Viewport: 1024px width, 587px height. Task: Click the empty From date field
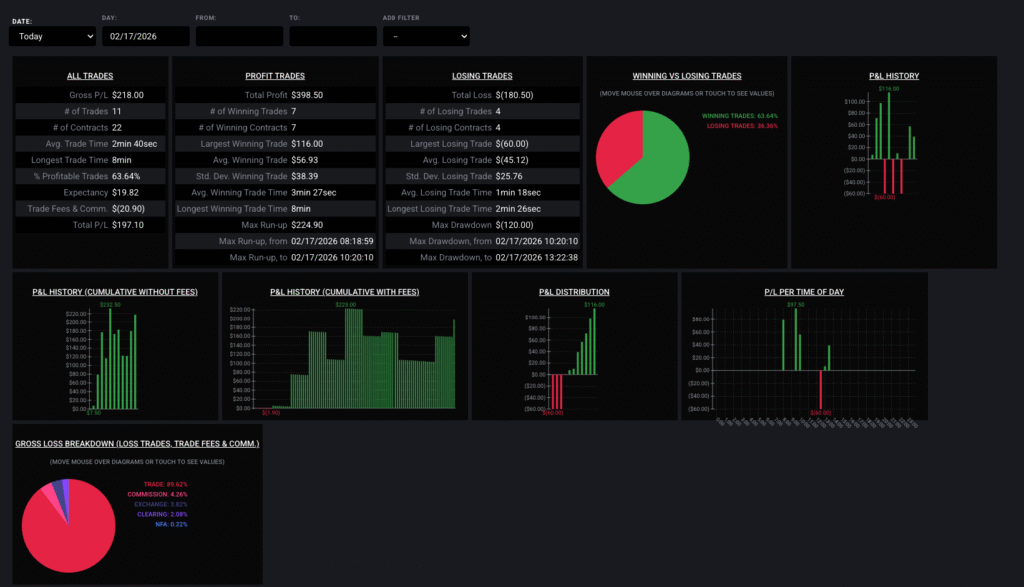239,37
